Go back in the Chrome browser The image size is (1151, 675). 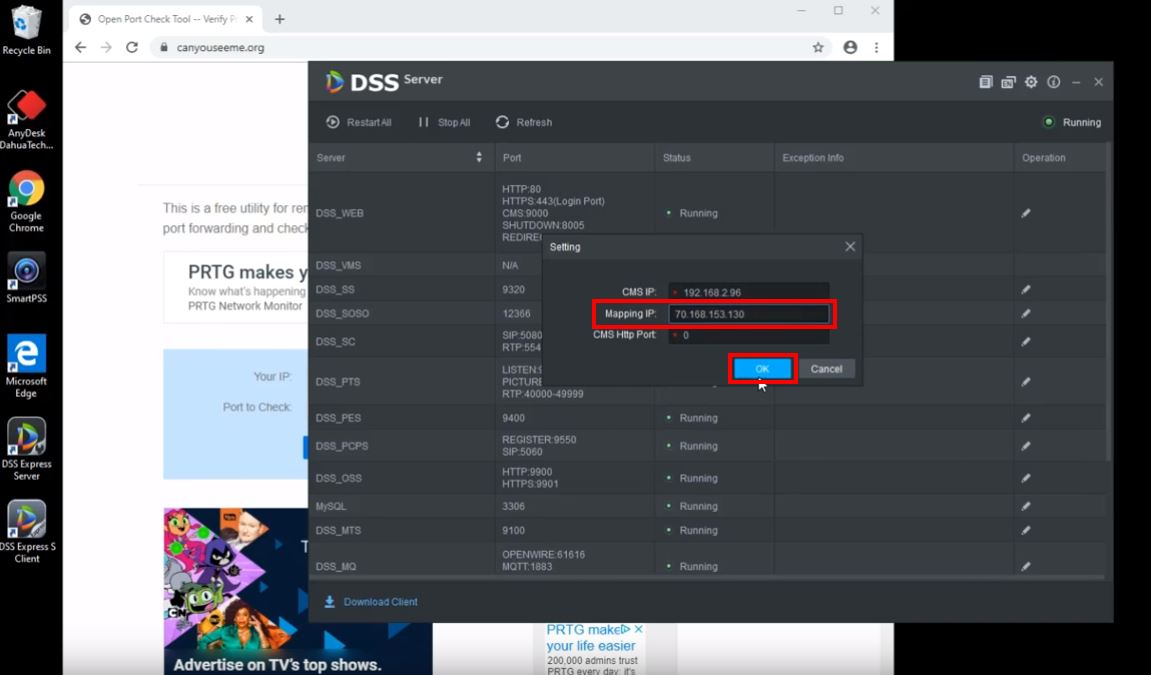[x=81, y=47]
